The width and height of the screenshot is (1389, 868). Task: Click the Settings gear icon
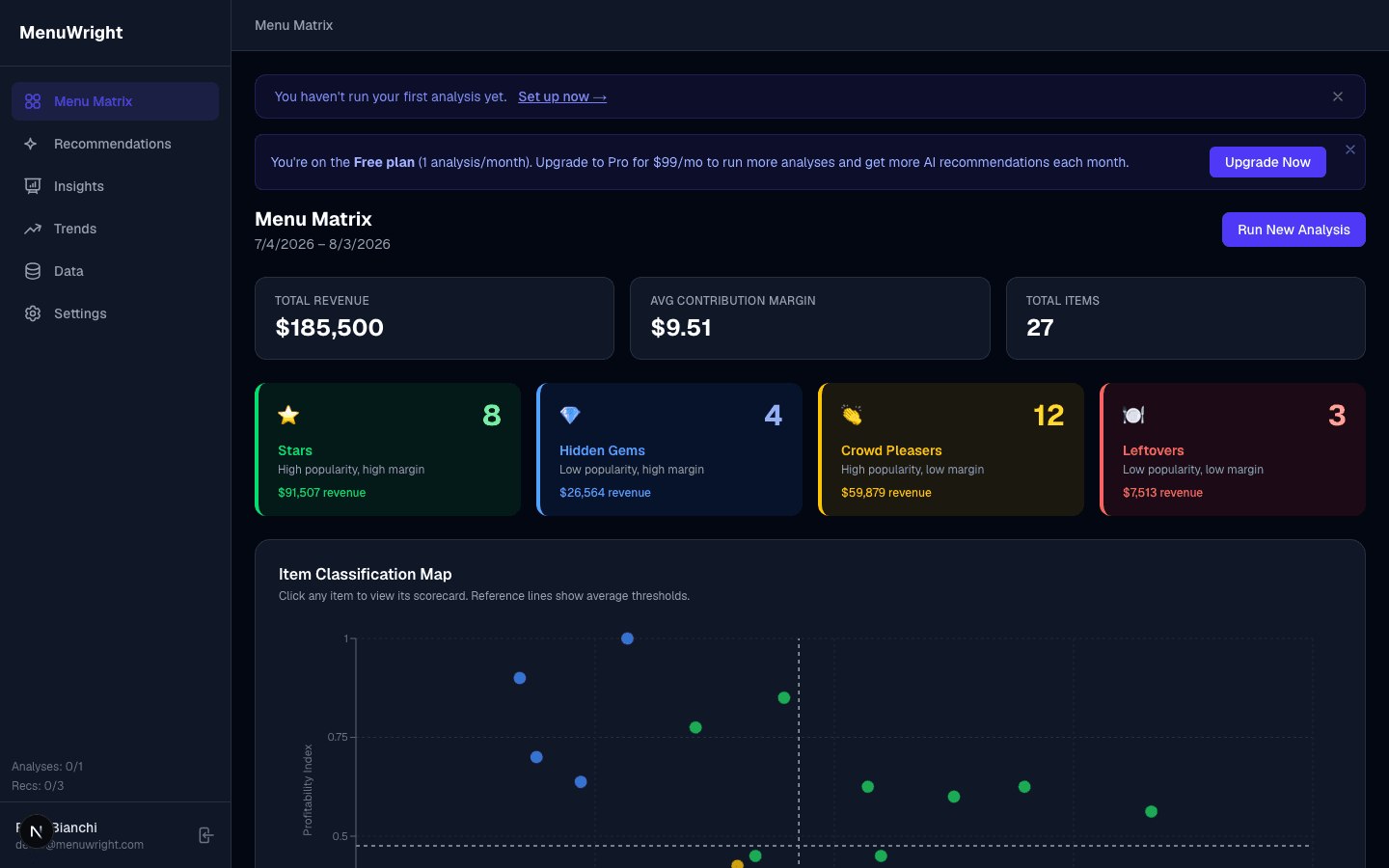pyautogui.click(x=33, y=313)
